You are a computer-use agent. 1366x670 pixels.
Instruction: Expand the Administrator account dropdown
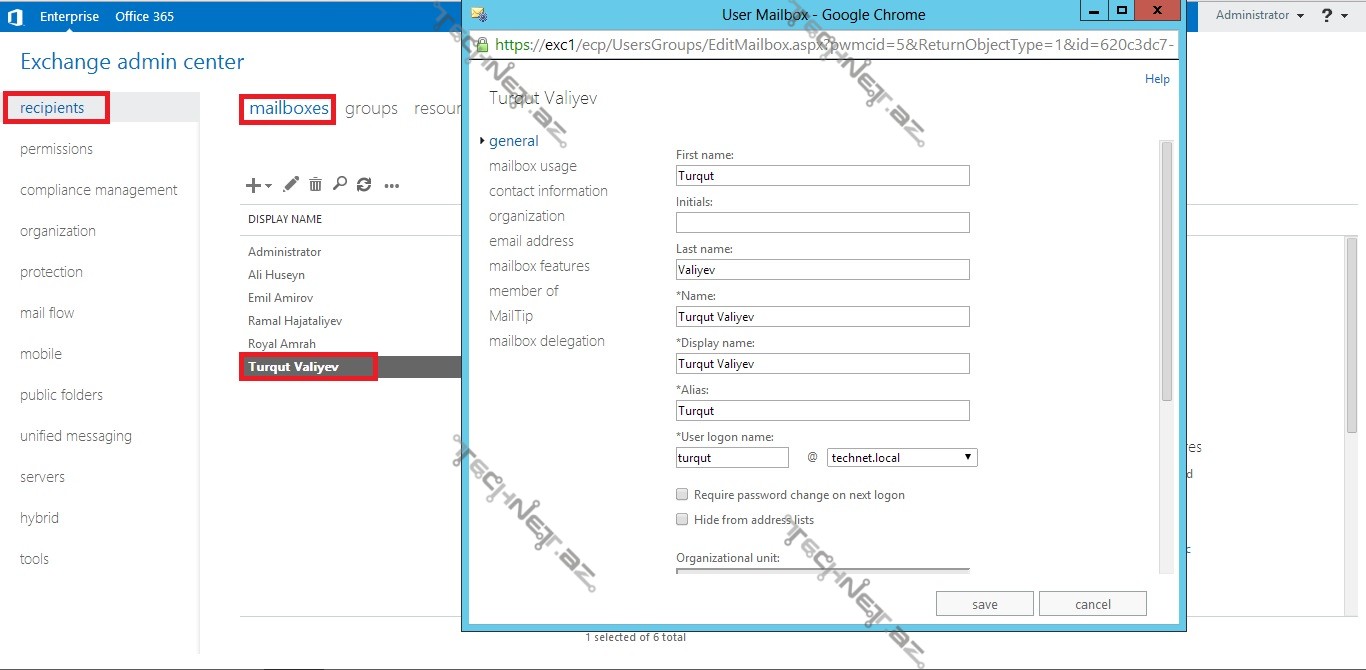pos(1259,15)
